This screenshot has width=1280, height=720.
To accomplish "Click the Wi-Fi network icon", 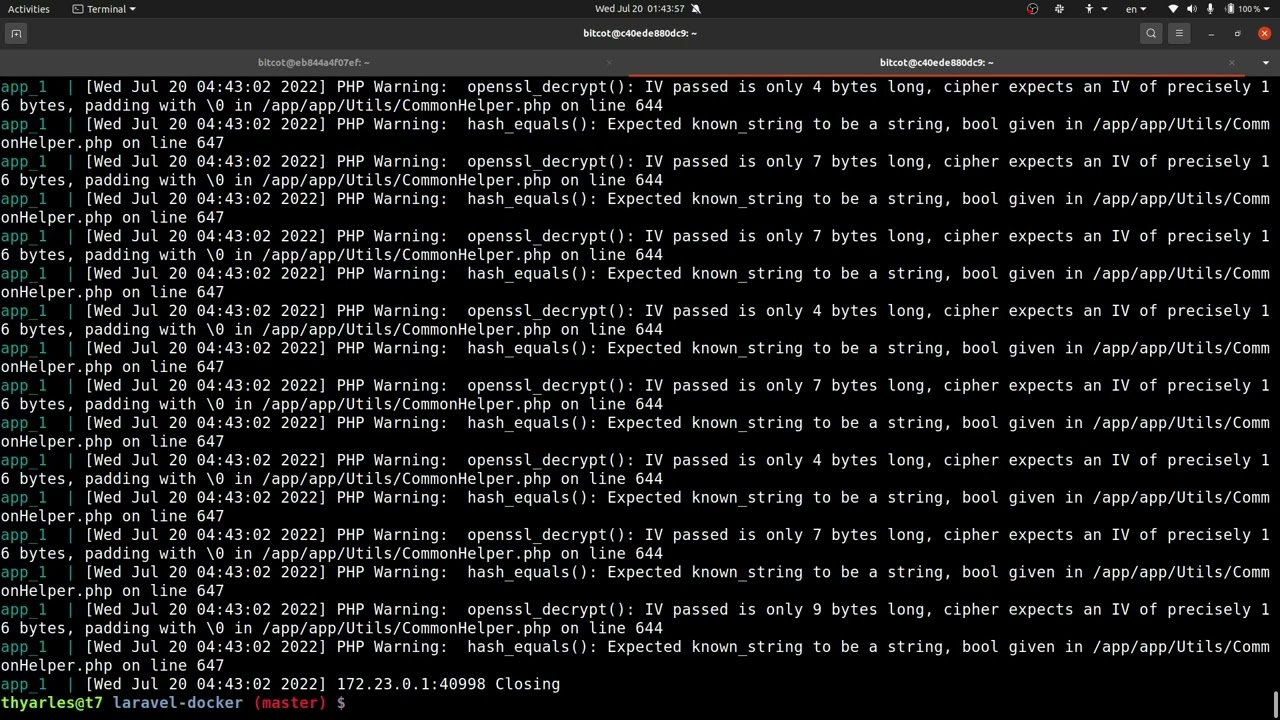I will pyautogui.click(x=1173, y=9).
